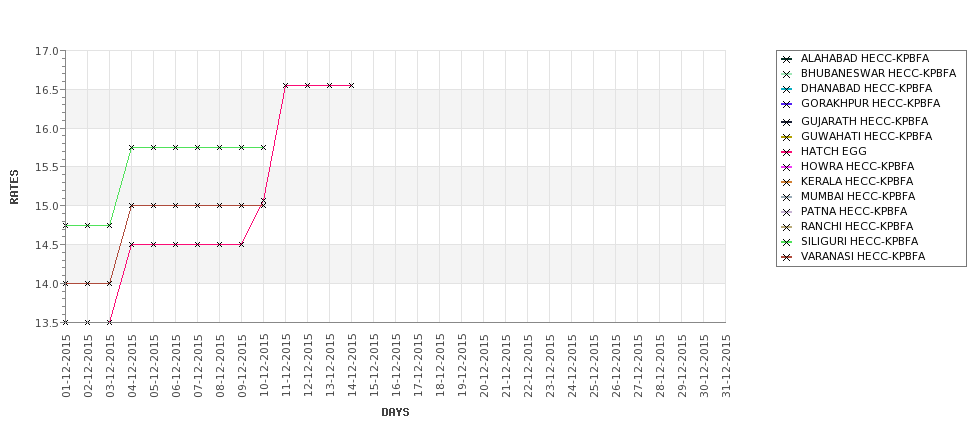This screenshot has height=429, width=975.
Task: Click the VARANASI HECC-KPBFA legend marker
Action: [x=787, y=257]
